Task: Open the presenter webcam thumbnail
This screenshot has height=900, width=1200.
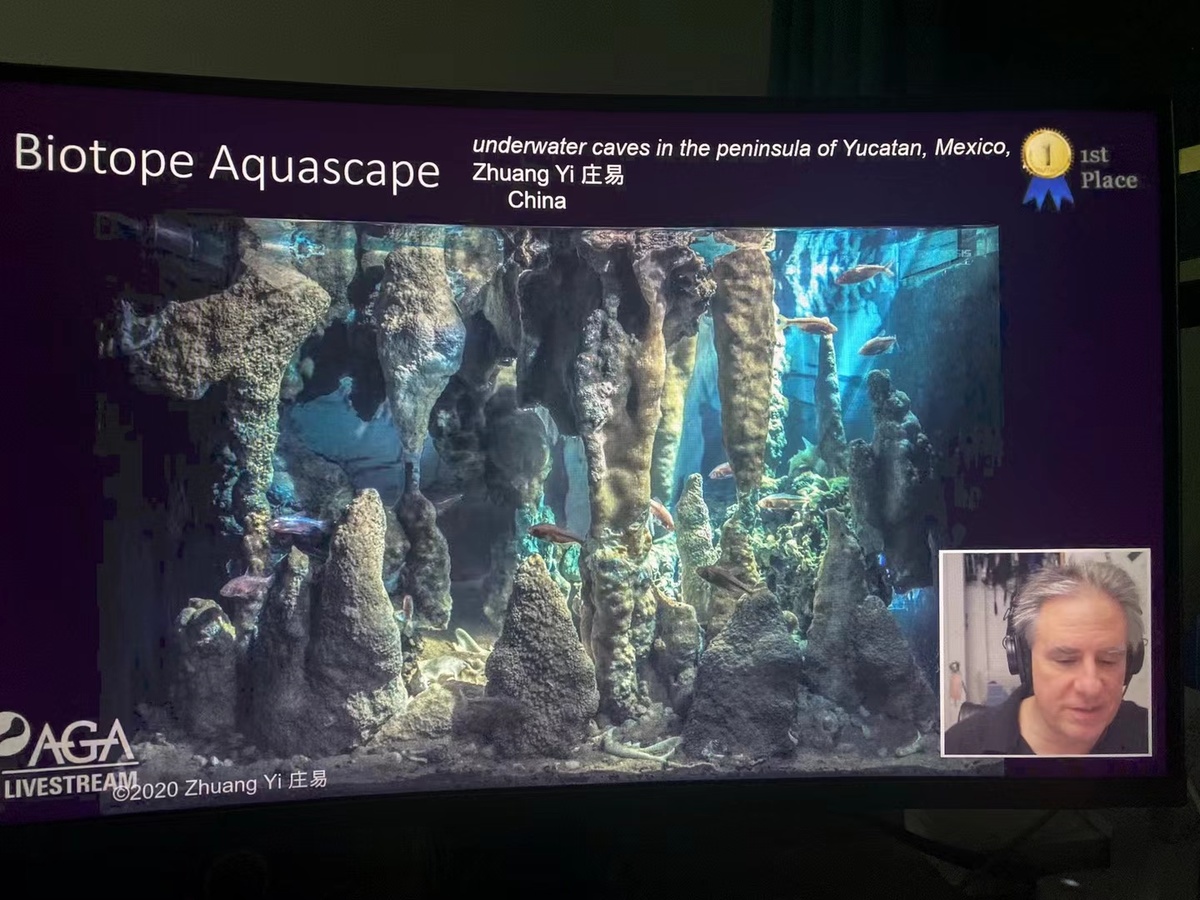Action: pos(1045,652)
